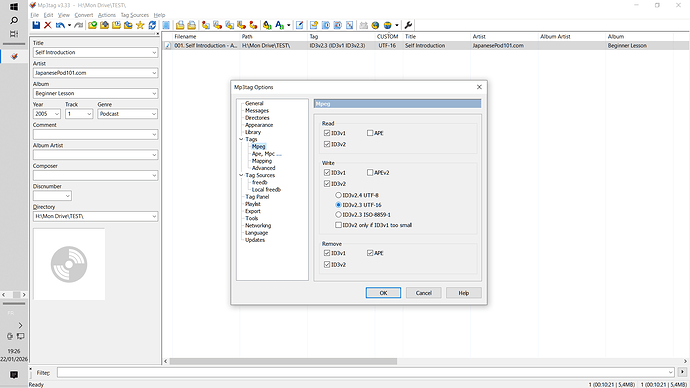The width and height of the screenshot is (690, 388).
Task: Click the last red converter icon
Action: pos(253,25)
